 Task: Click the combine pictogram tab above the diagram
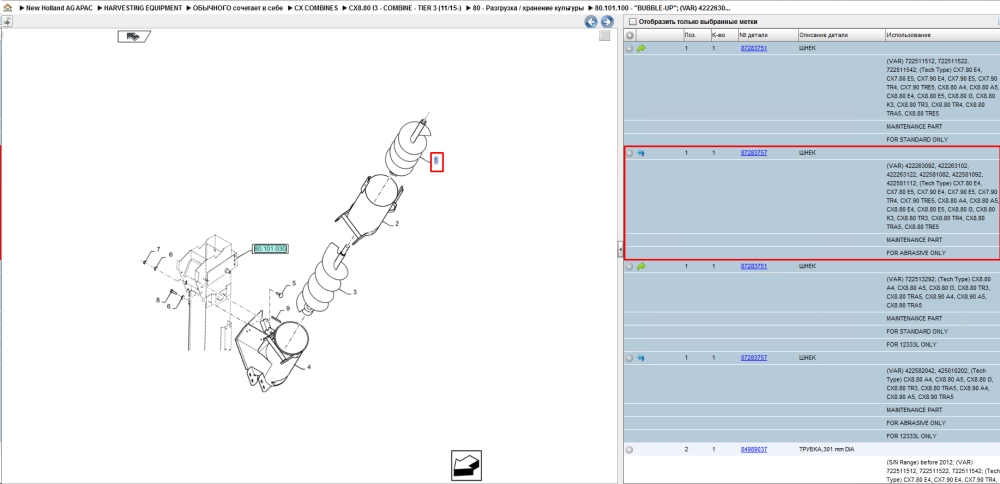coord(134,36)
